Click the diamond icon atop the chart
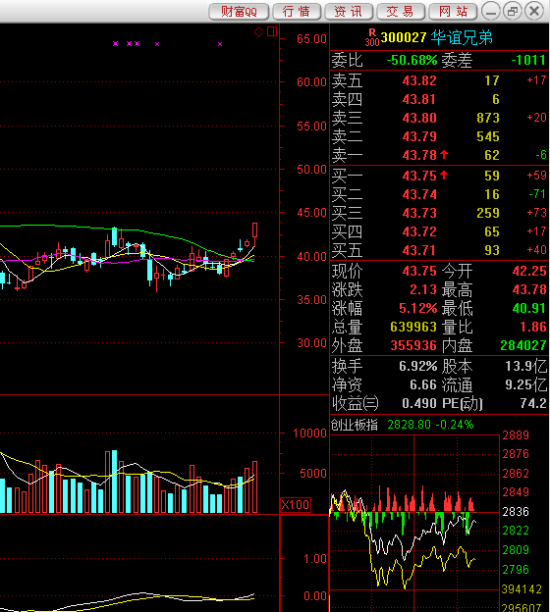550x612 pixels. [x=258, y=32]
